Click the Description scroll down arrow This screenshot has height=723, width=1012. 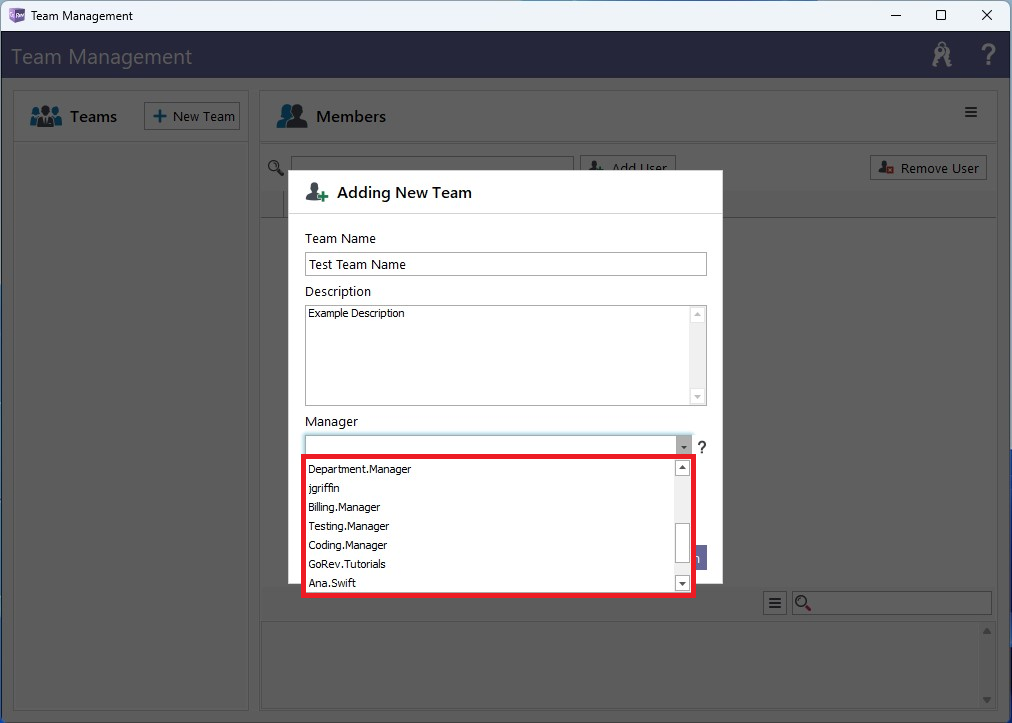tap(697, 396)
